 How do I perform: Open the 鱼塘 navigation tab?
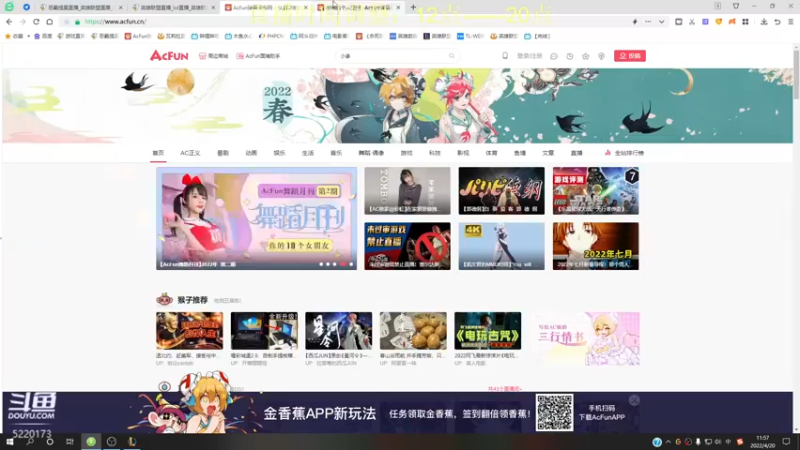point(519,153)
